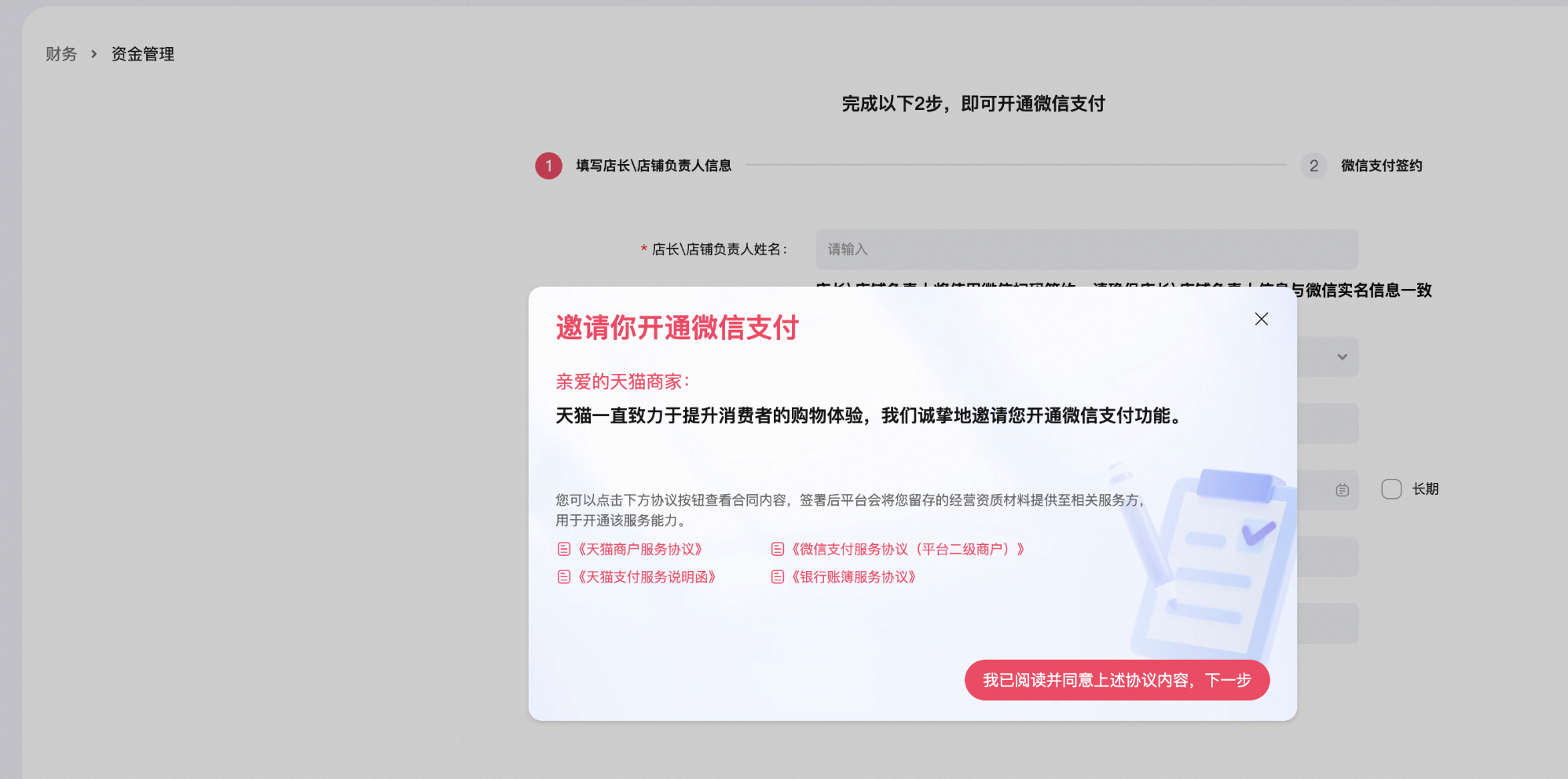Click document icon beside 天猫商户服务协议
Viewport: 1568px width, 779px height.
coord(563,549)
